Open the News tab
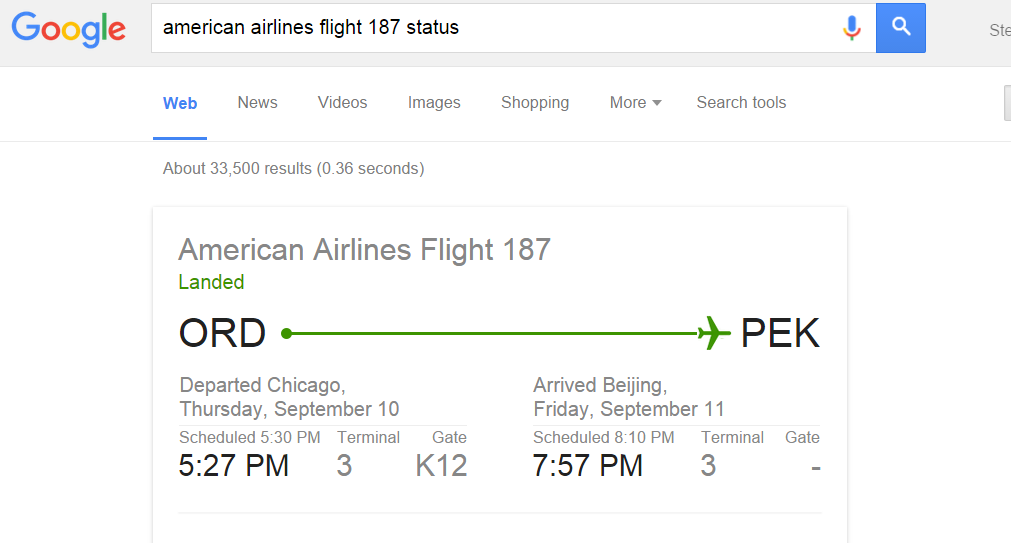Image resolution: width=1011 pixels, height=543 pixels. [257, 103]
